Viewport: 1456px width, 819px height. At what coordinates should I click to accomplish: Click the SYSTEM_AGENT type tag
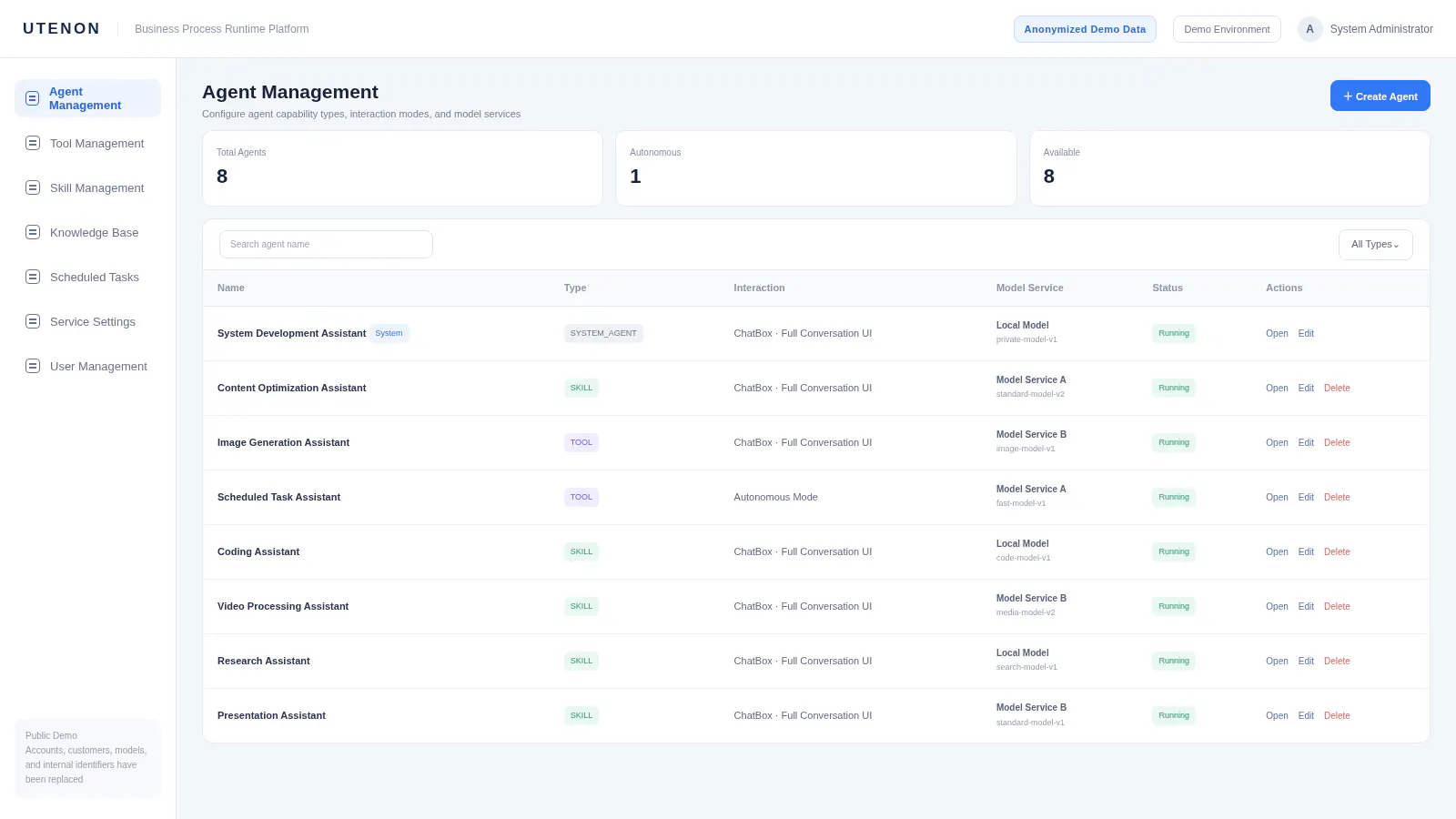(603, 333)
